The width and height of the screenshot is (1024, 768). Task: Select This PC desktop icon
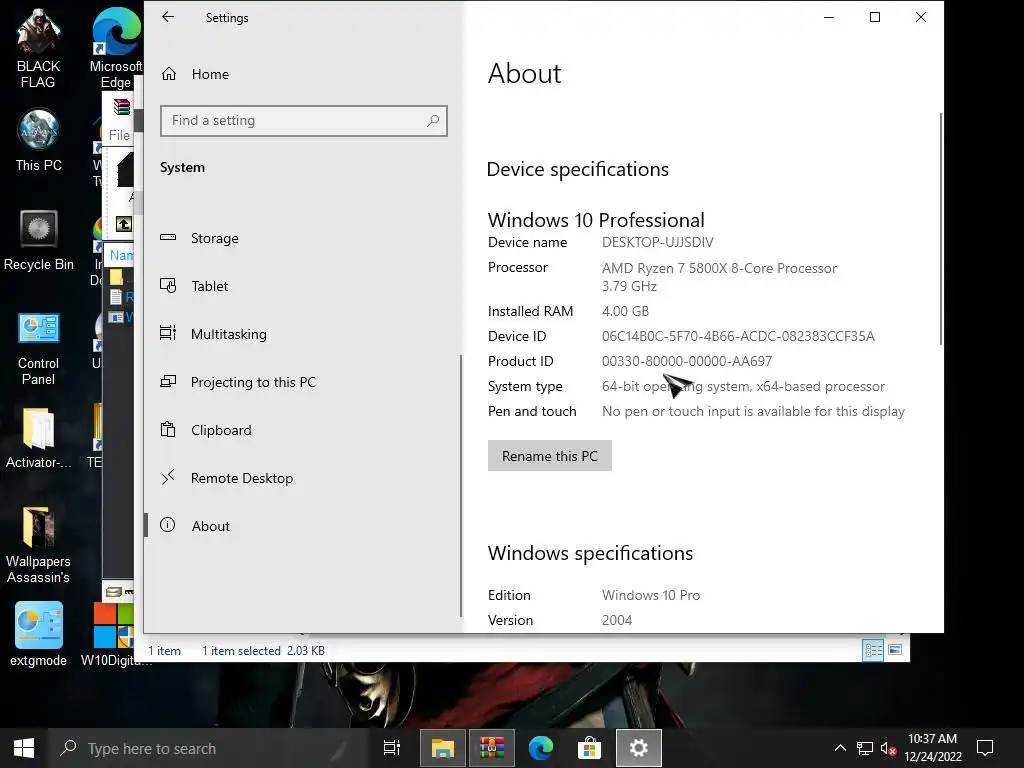39,140
